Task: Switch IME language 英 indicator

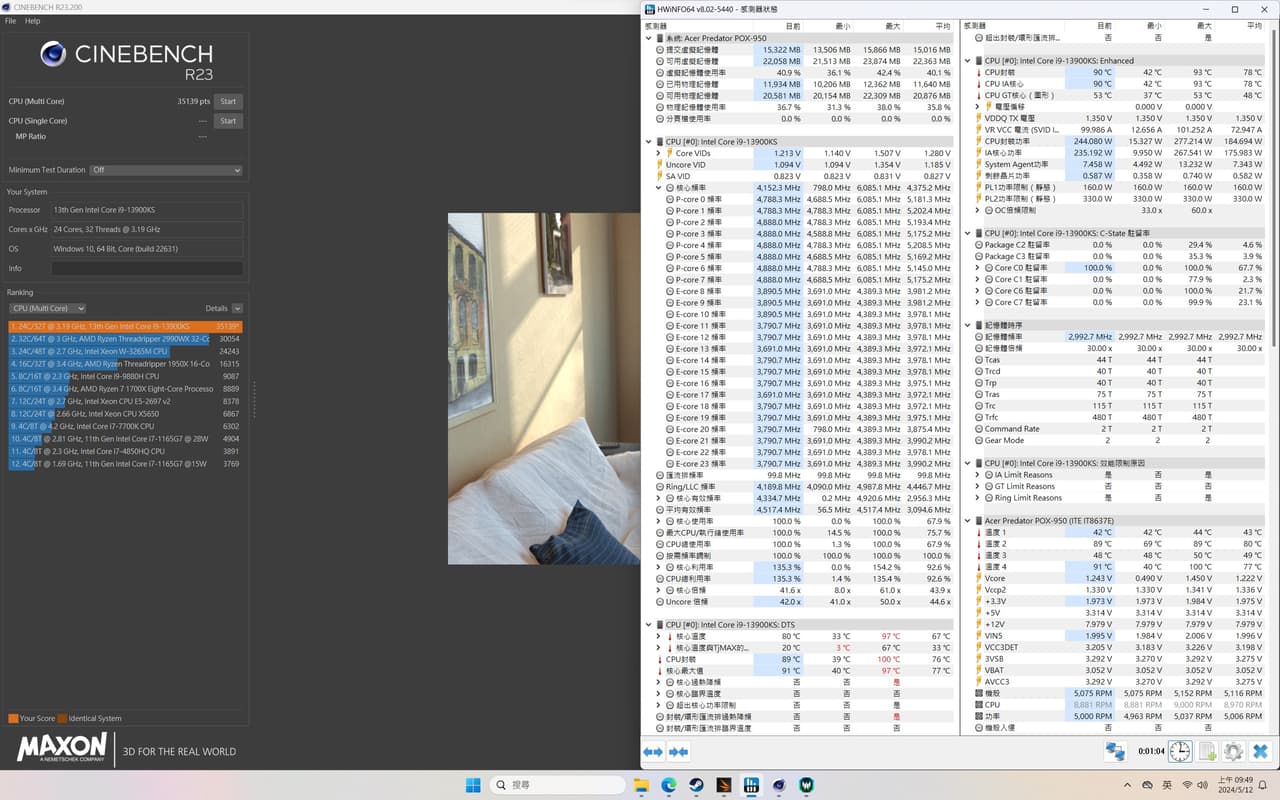Action: [1167, 785]
